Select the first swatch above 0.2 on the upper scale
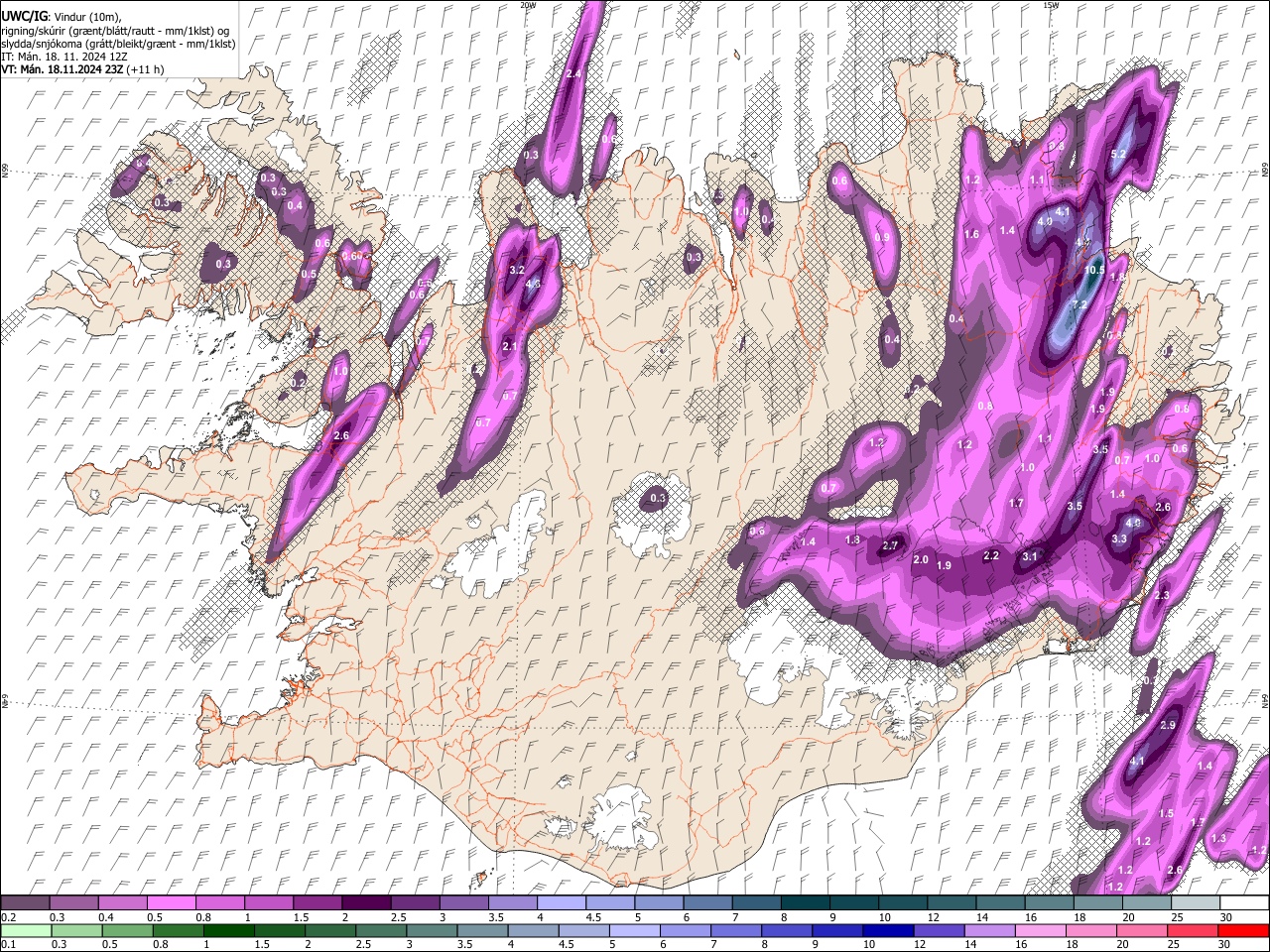This screenshot has height=952, width=1270. [25, 903]
